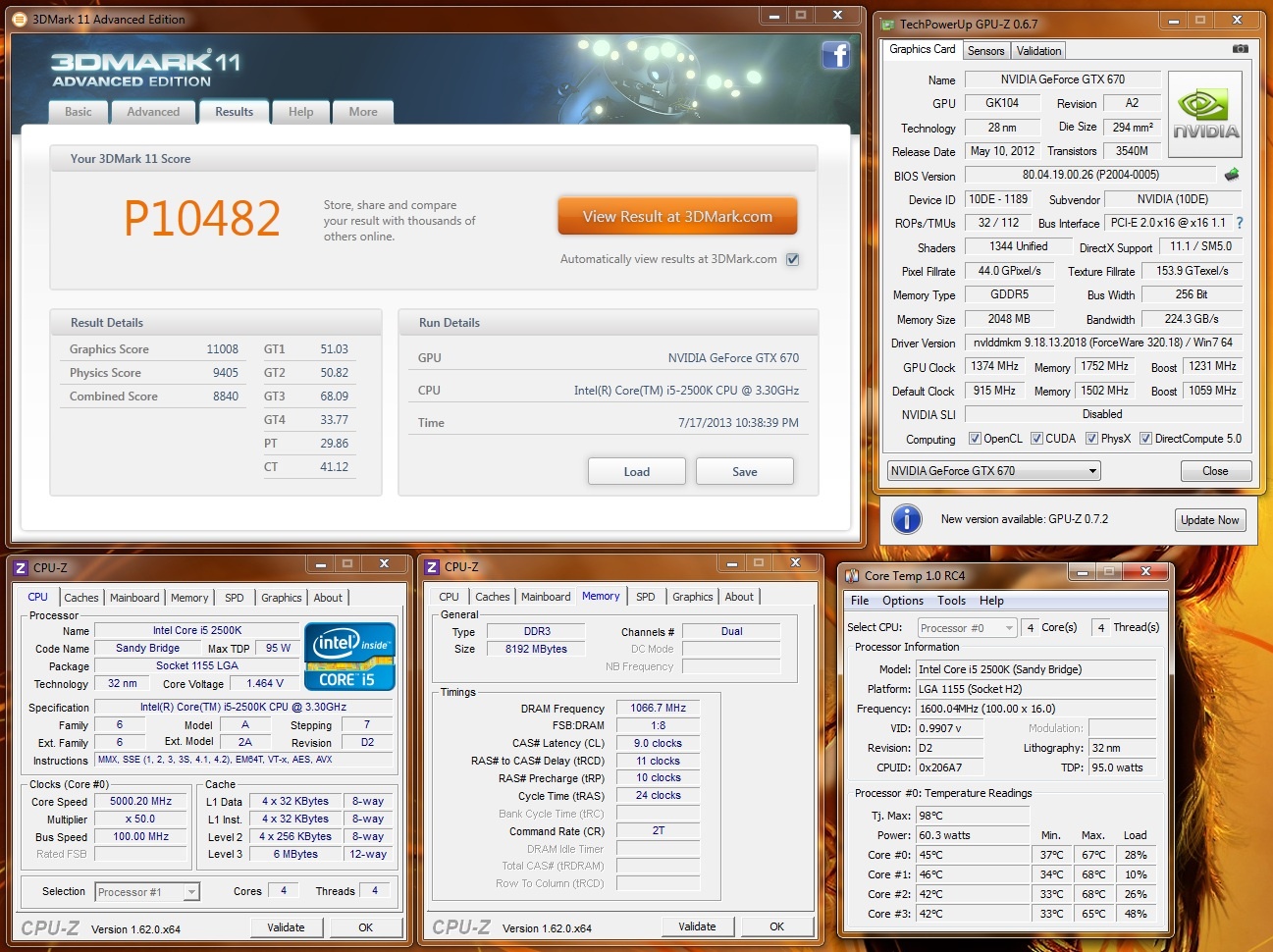1273x952 pixels.
Task: Open the NVIDIA GeForce GTX 670 card dropdown
Action: (993, 471)
